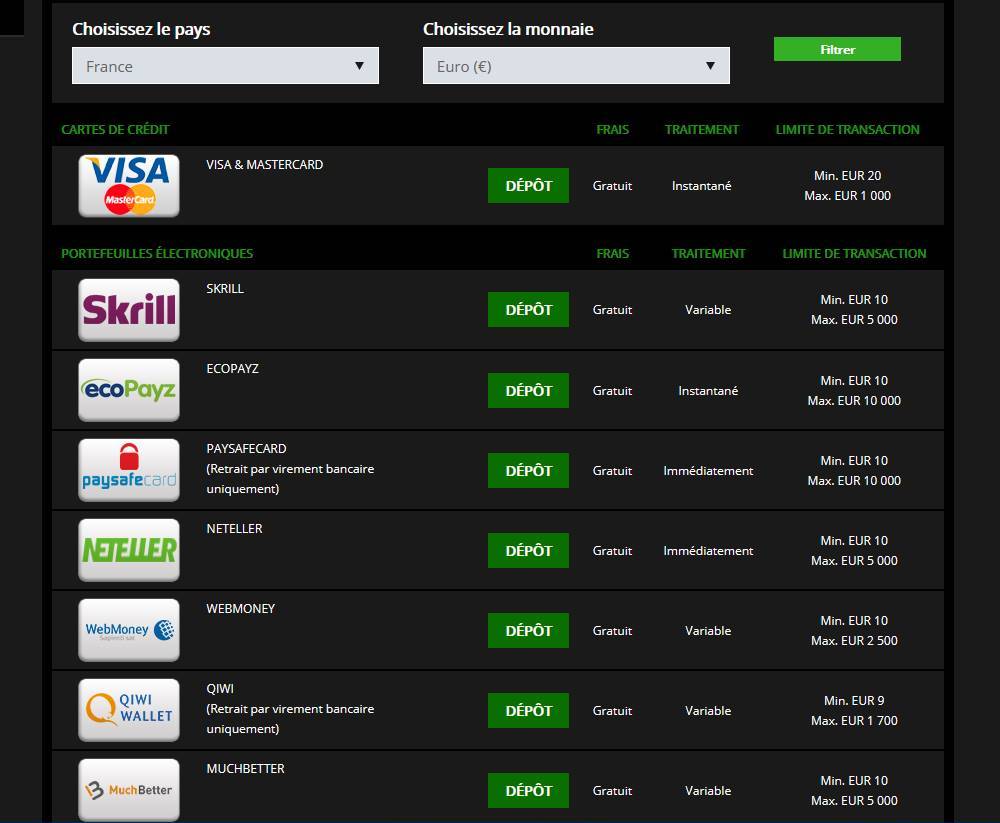
Task: Click the ecoPayz limit Max. EUR 10 000
Action: 855,401
